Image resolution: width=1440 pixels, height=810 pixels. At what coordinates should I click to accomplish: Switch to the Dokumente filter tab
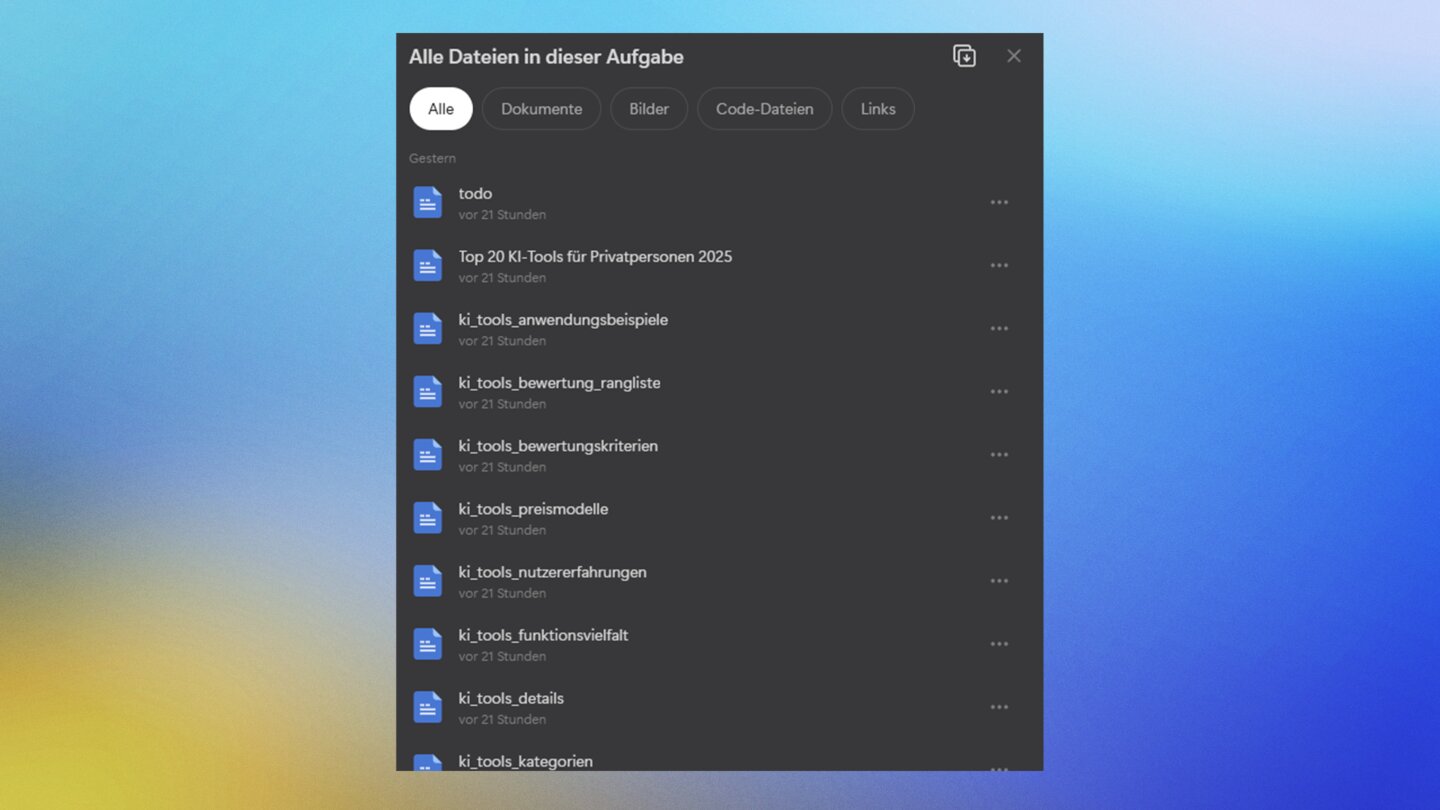click(x=541, y=109)
